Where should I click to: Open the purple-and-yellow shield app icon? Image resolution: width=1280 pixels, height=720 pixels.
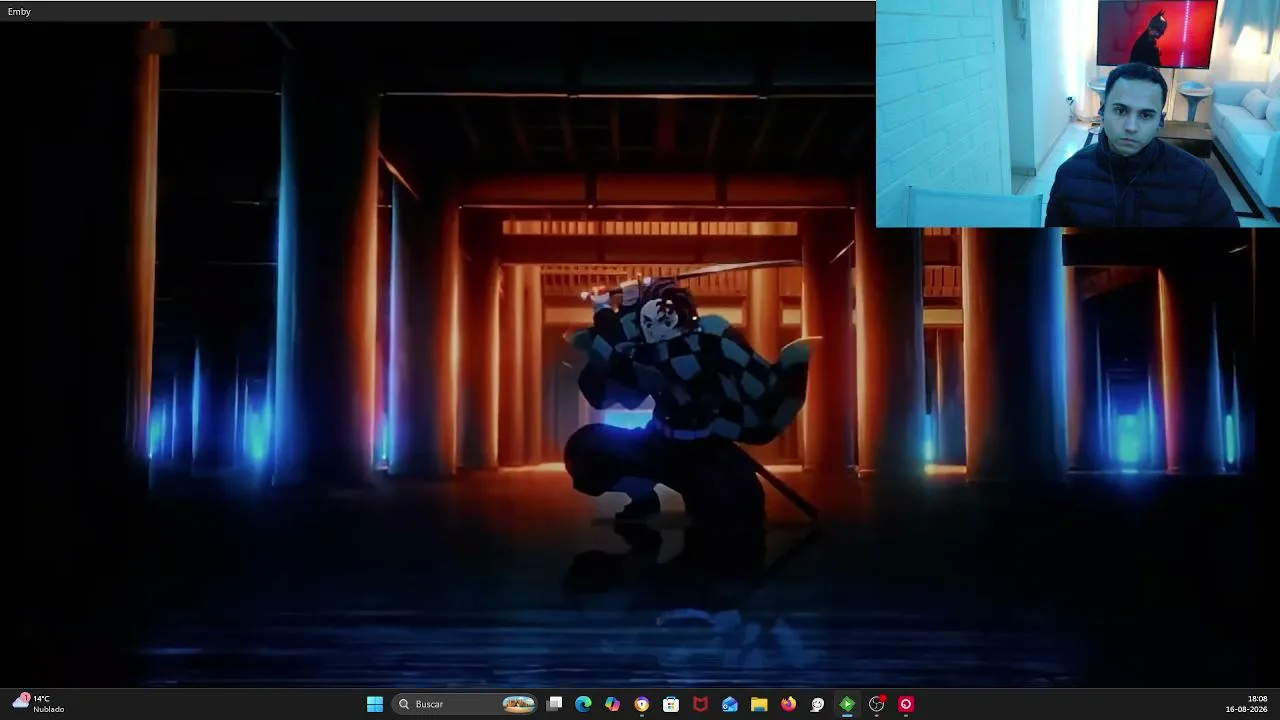tap(642, 704)
